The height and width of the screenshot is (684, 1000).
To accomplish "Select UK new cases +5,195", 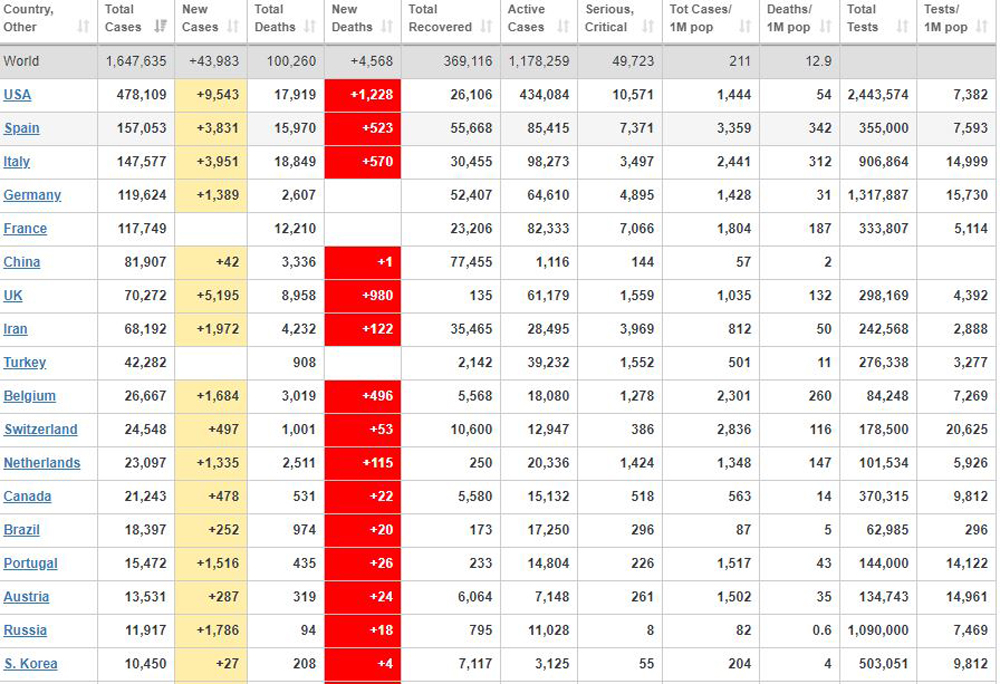I will 210,296.
